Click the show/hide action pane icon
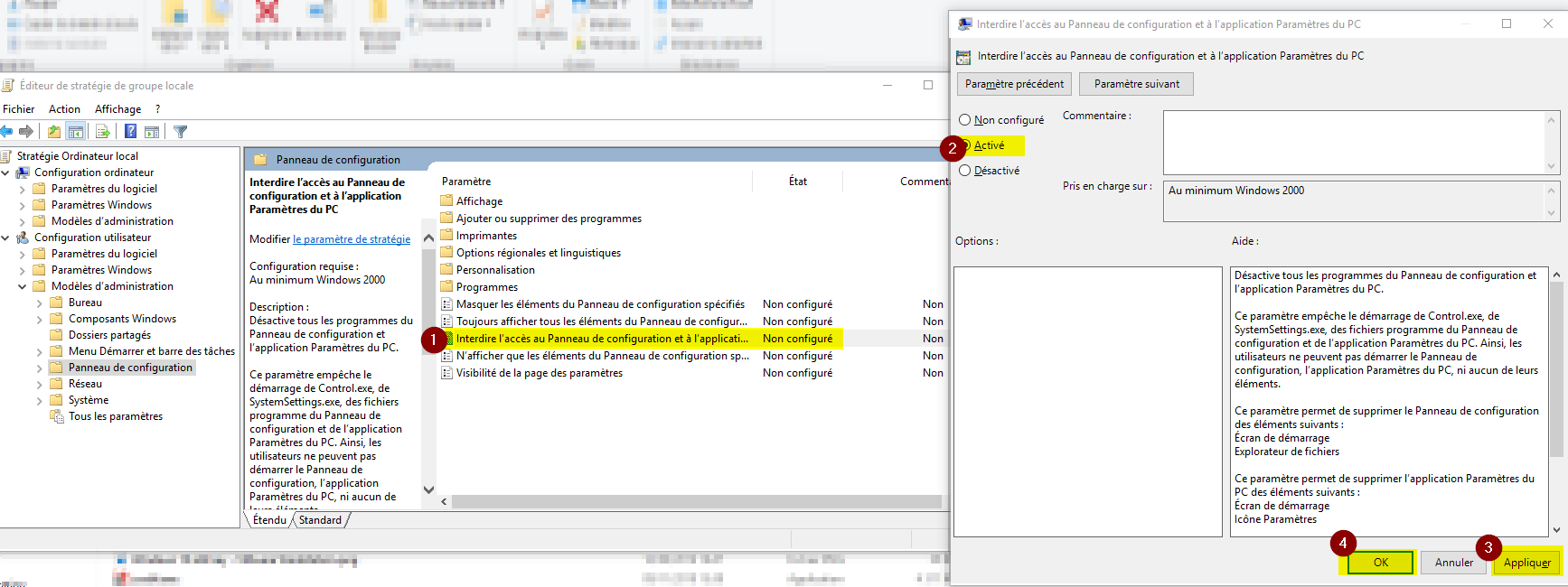The image size is (1568, 587). tap(152, 132)
